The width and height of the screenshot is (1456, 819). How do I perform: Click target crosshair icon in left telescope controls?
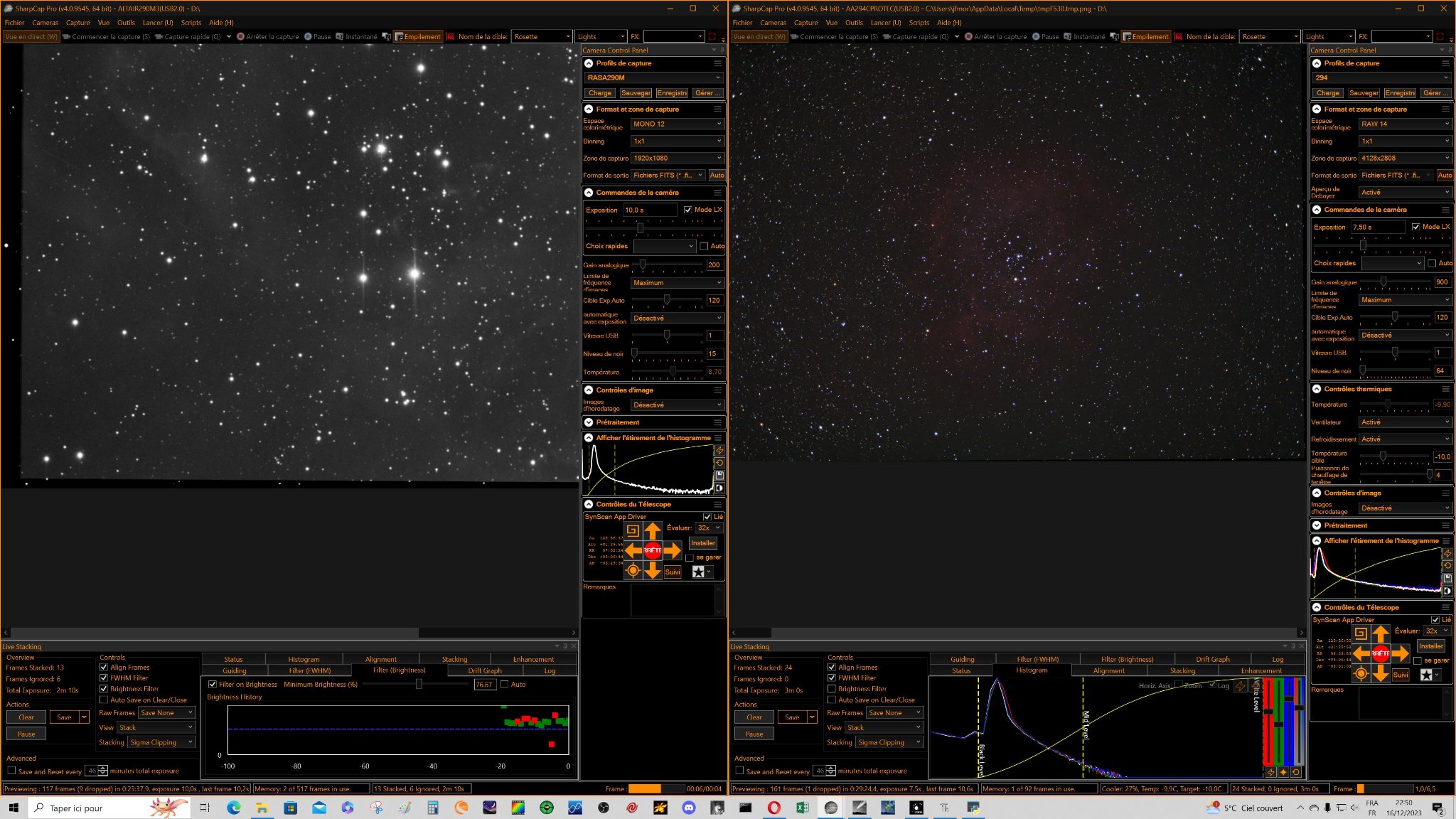click(x=633, y=570)
